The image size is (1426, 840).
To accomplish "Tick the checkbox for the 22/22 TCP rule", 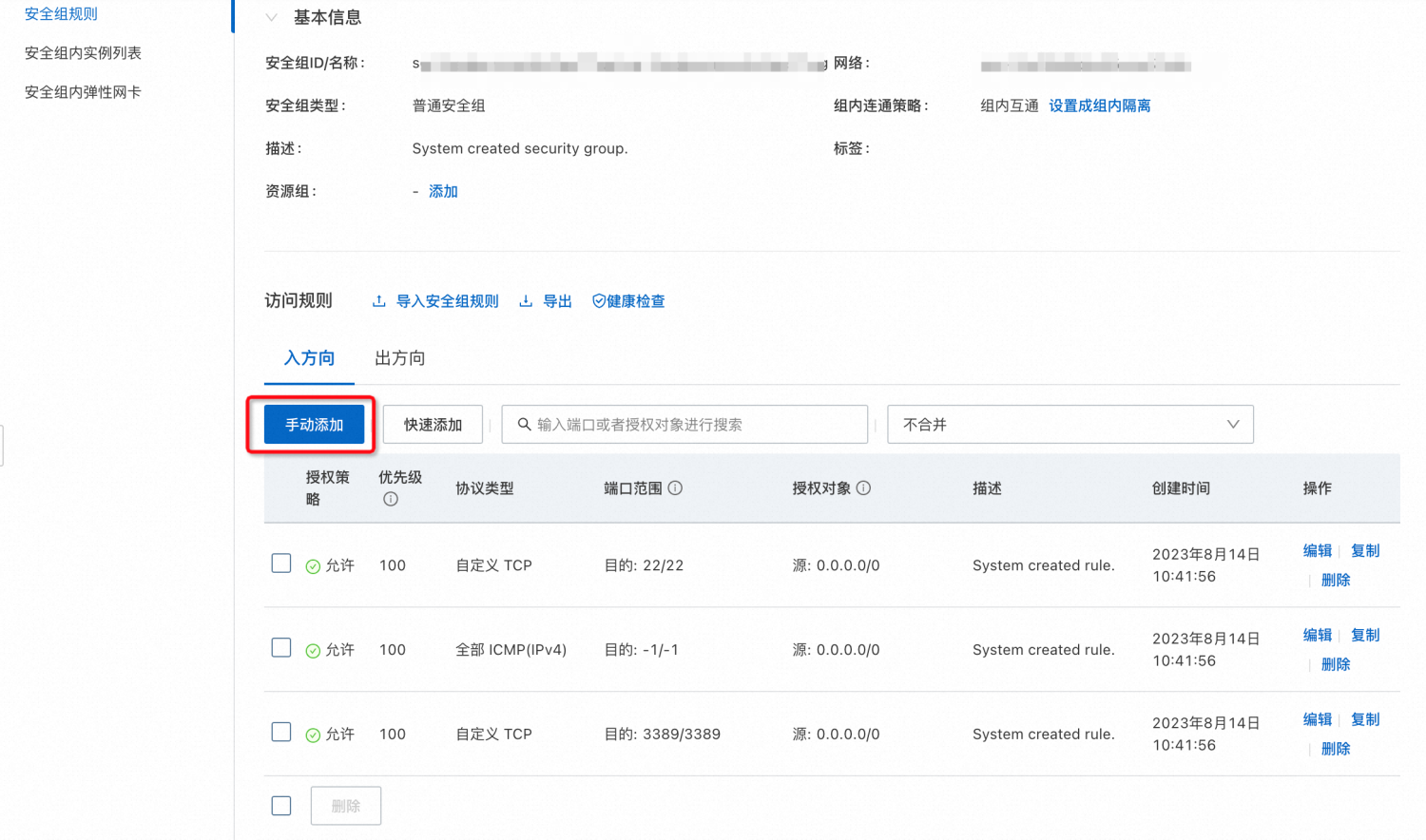I will (281, 563).
